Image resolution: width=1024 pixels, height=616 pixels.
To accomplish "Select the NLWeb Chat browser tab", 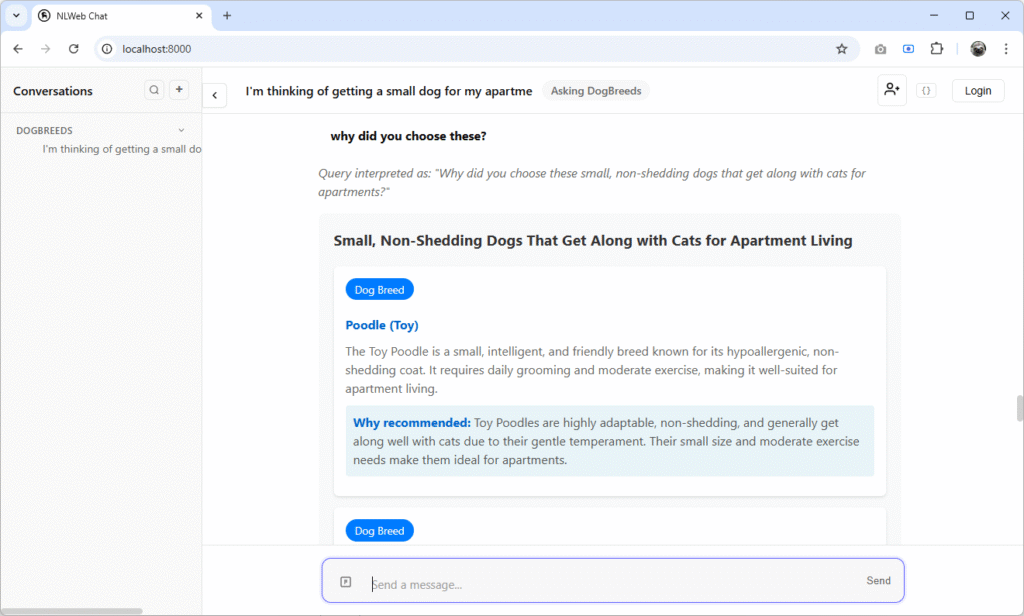I will tap(110, 16).
